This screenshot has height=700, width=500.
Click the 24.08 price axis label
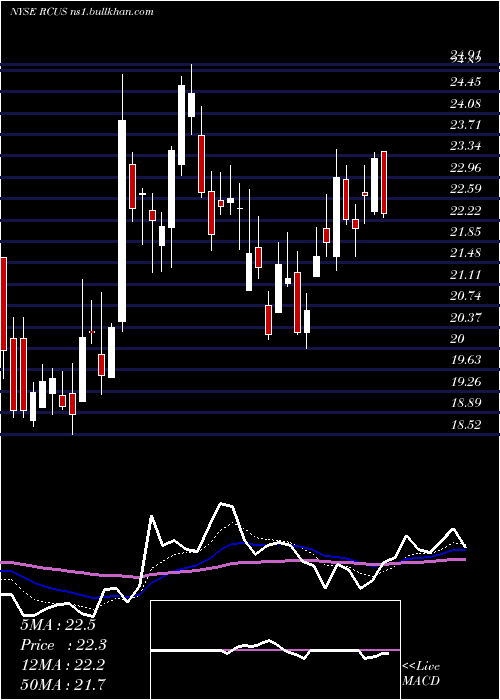tap(466, 104)
